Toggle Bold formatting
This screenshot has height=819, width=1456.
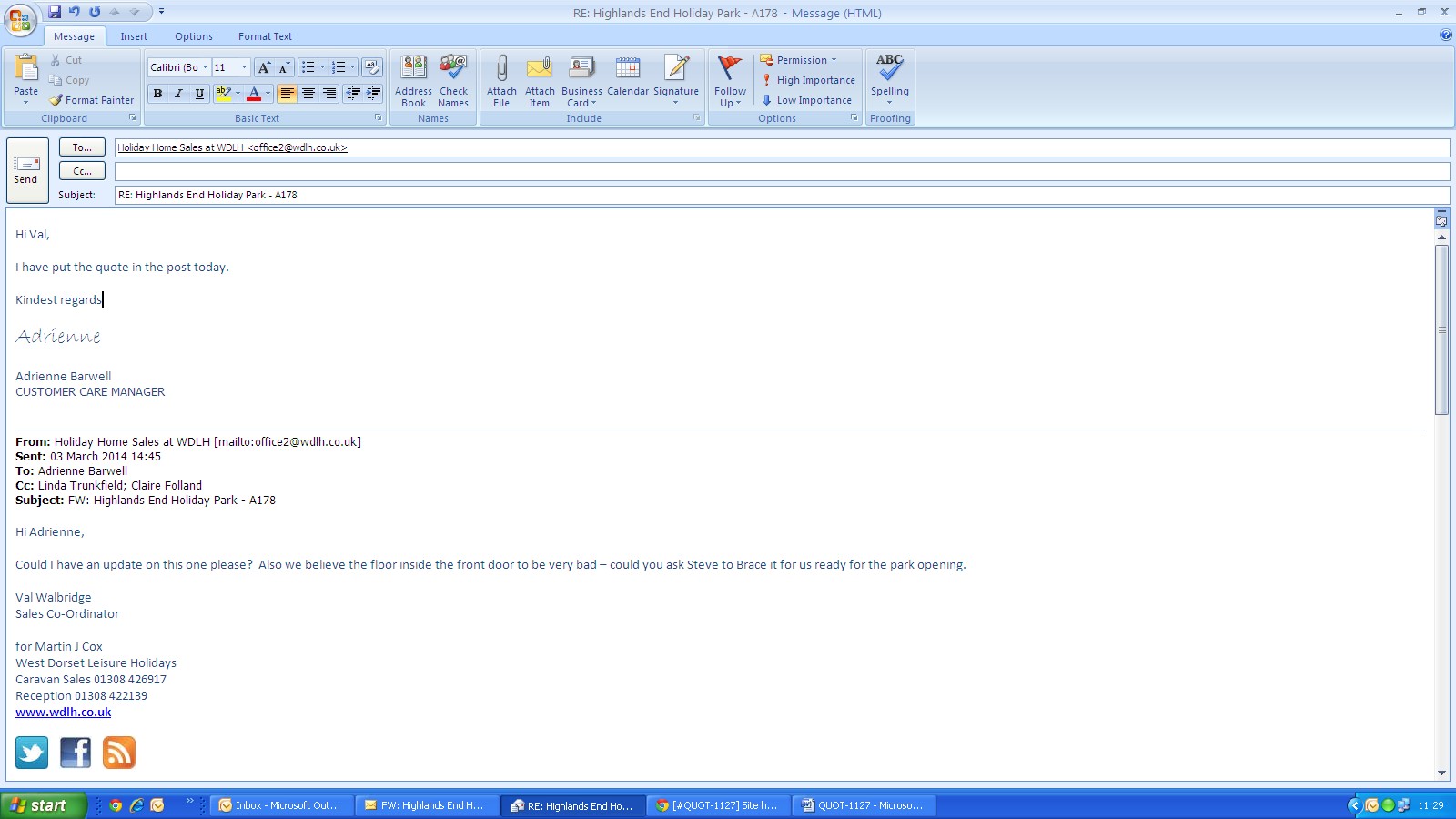pos(157,94)
